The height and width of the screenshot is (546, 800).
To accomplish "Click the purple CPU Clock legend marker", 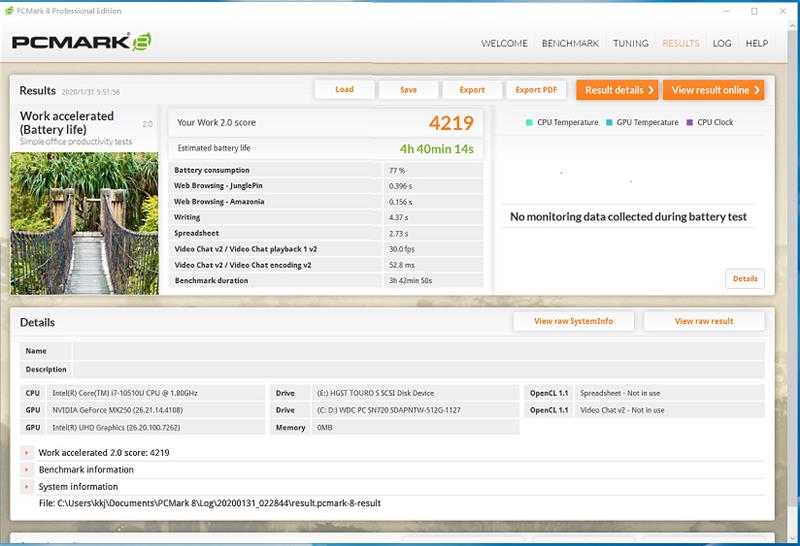I will tap(689, 122).
